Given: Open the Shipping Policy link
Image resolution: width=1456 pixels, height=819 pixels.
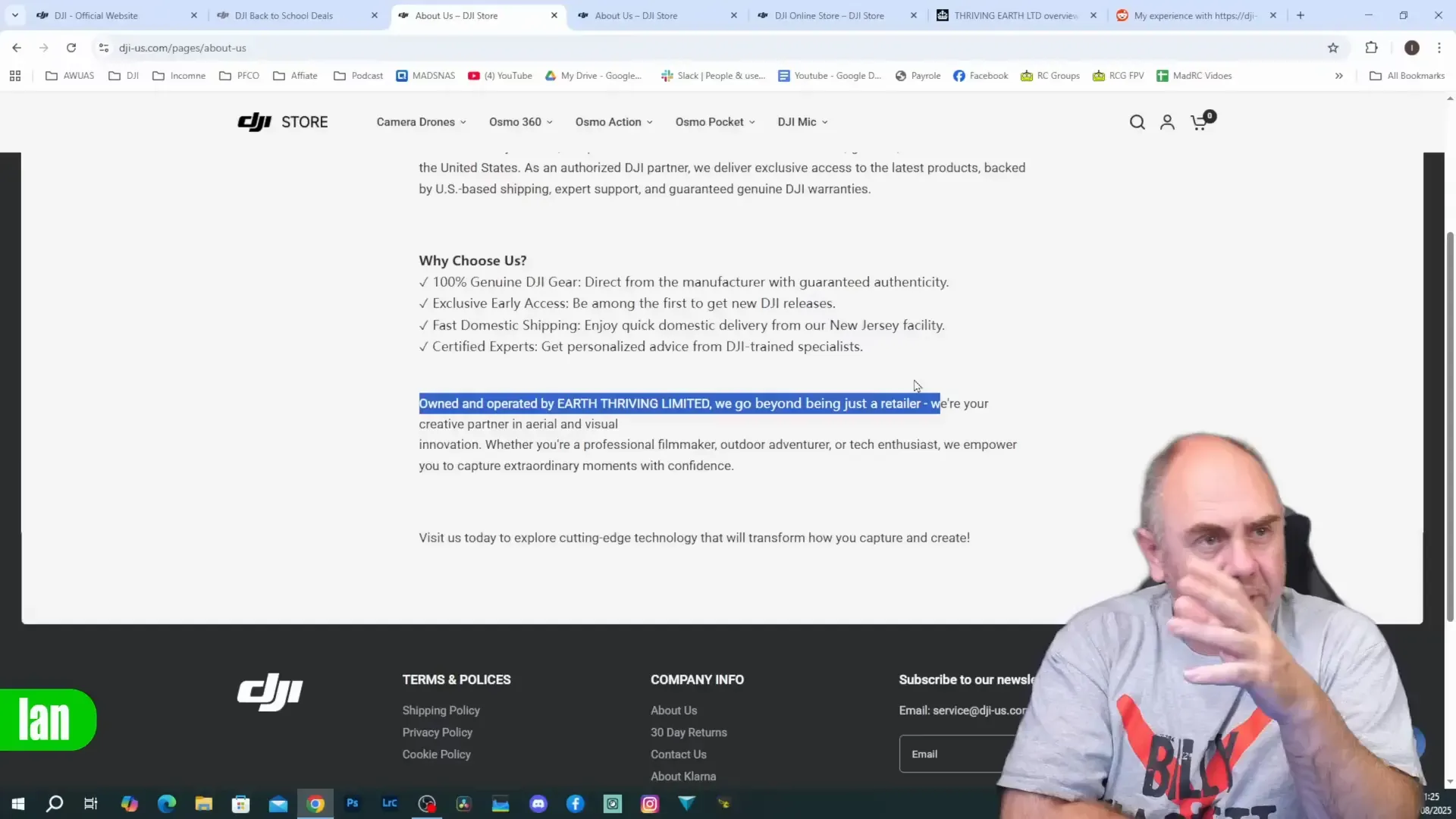Looking at the screenshot, I should point(441,711).
